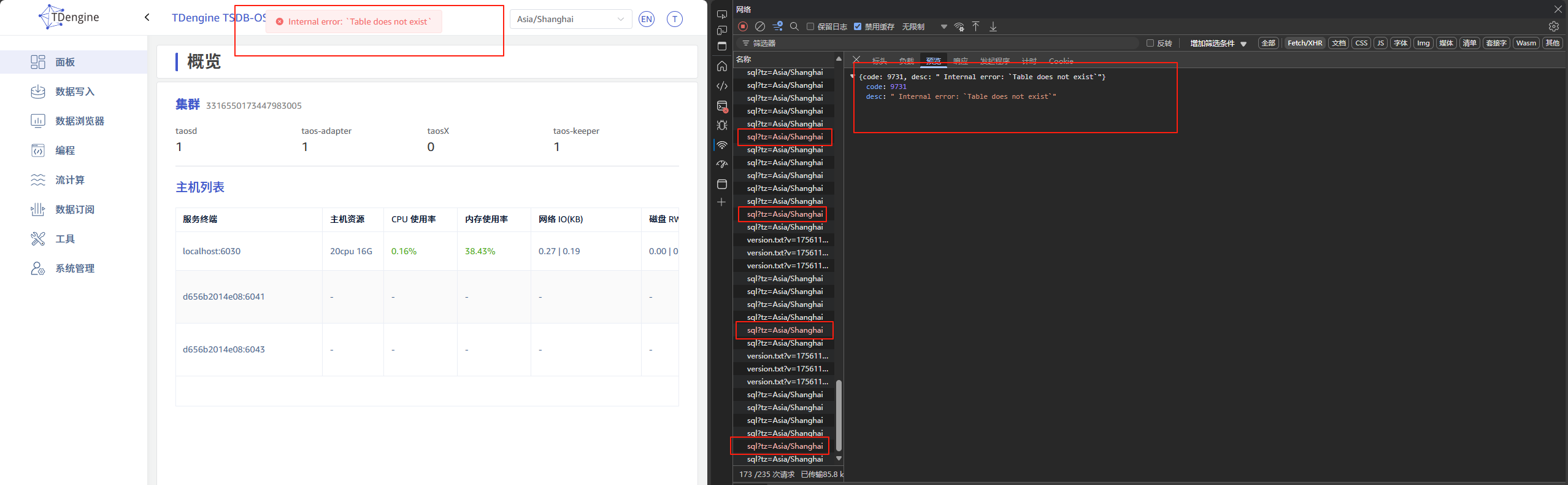Open the 数据浏览器 sidebar item

(x=80, y=121)
